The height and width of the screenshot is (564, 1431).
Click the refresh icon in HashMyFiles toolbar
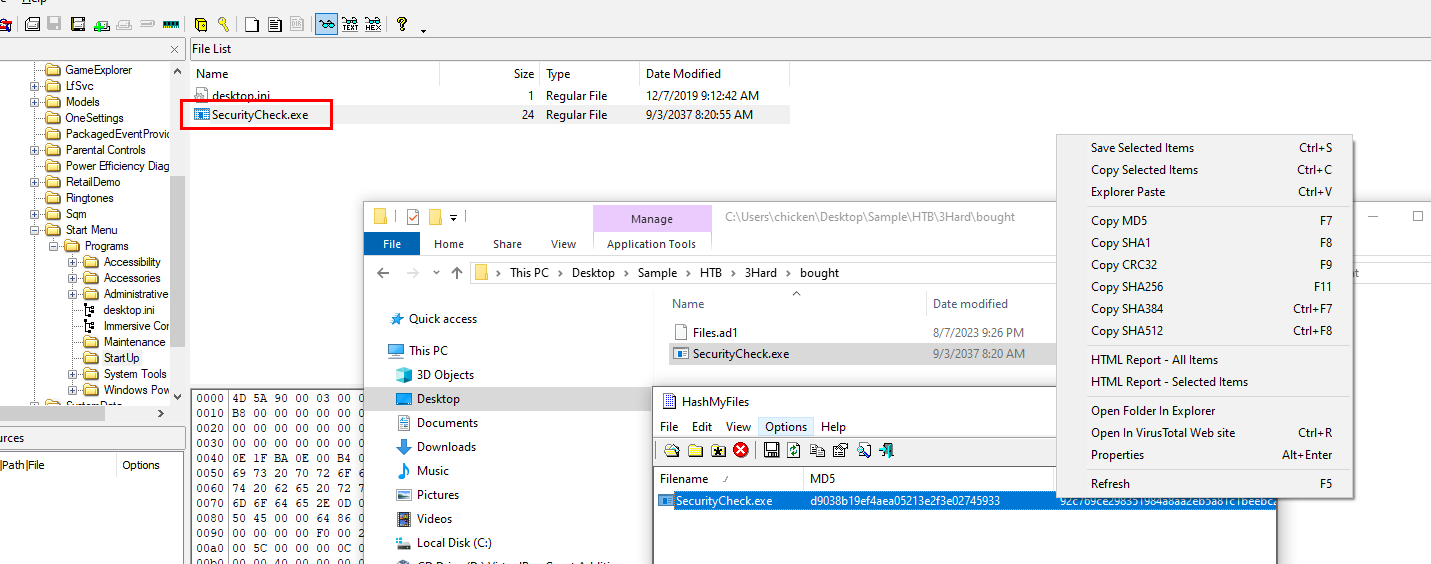point(794,451)
